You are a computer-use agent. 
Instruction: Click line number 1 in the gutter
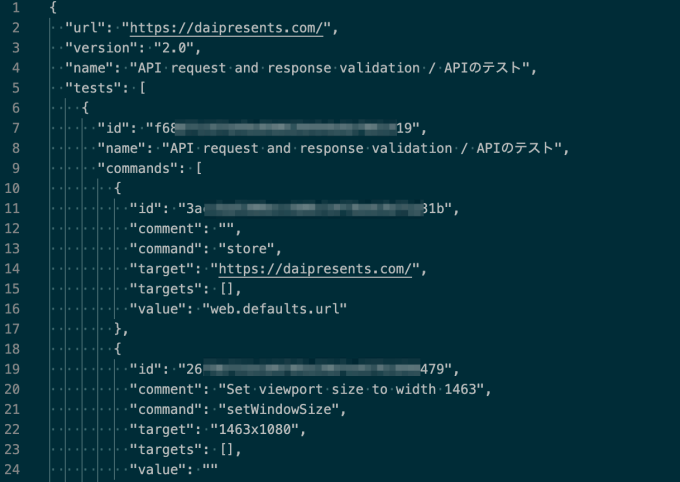(15, 7)
